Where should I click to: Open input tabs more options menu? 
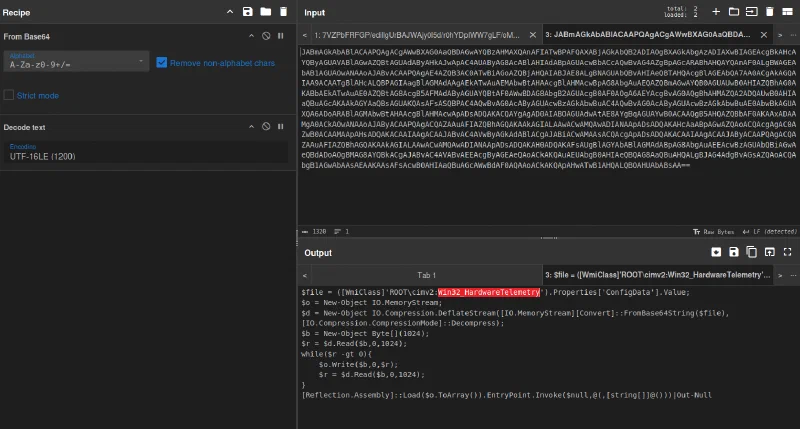[x=793, y=35]
